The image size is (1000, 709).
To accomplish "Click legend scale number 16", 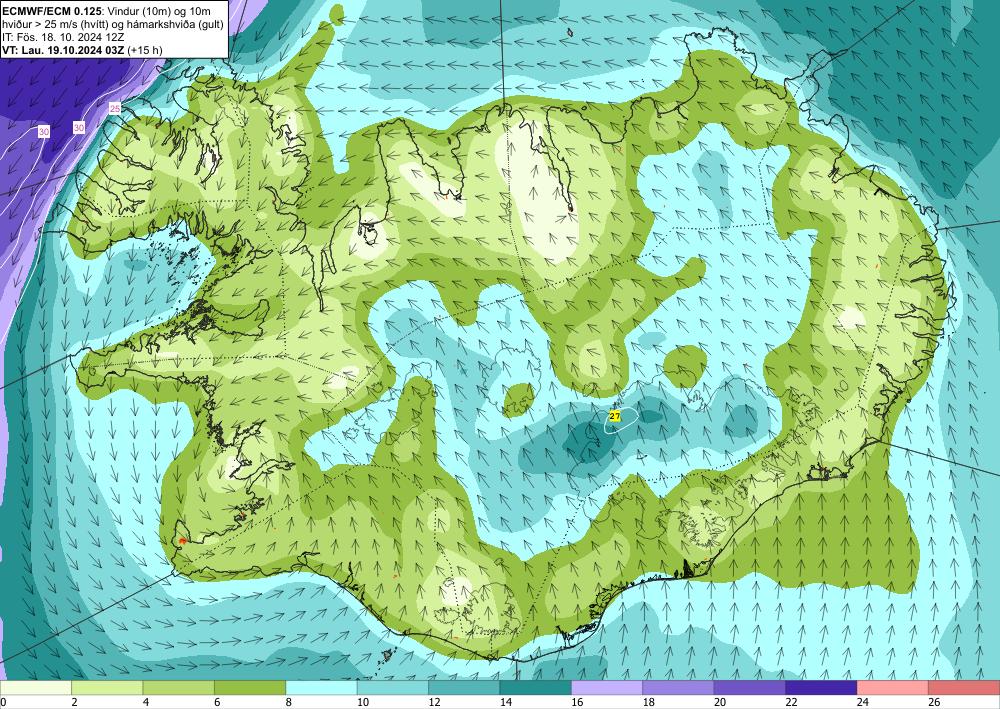I will click(x=577, y=702).
